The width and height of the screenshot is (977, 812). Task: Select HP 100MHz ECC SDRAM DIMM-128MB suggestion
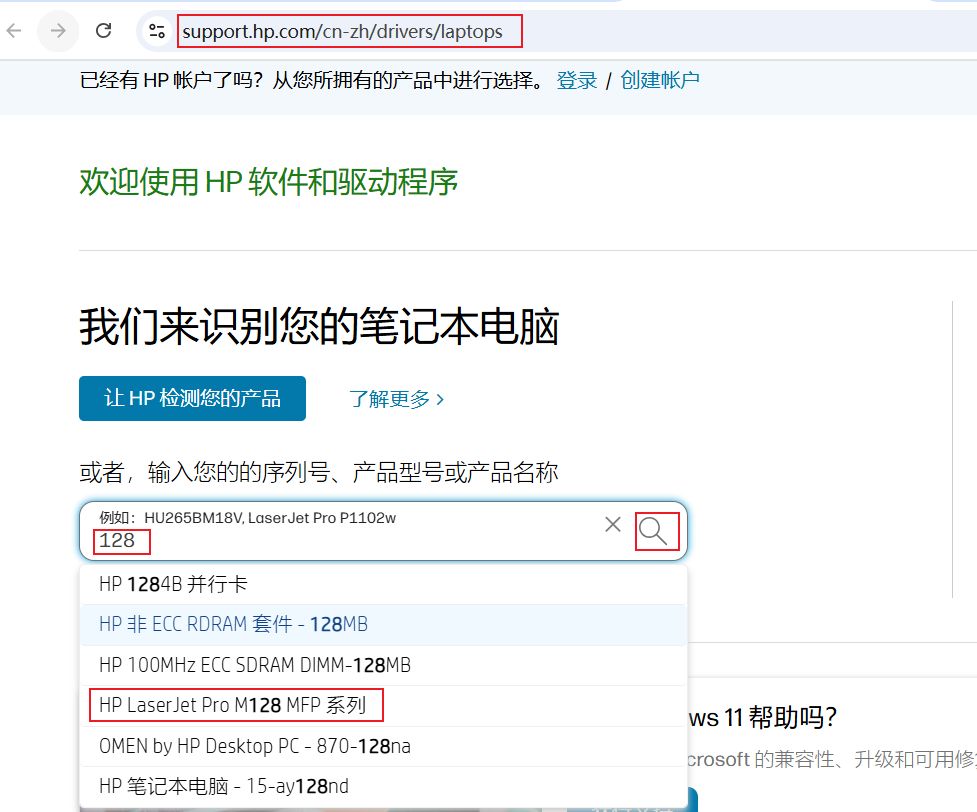255,665
